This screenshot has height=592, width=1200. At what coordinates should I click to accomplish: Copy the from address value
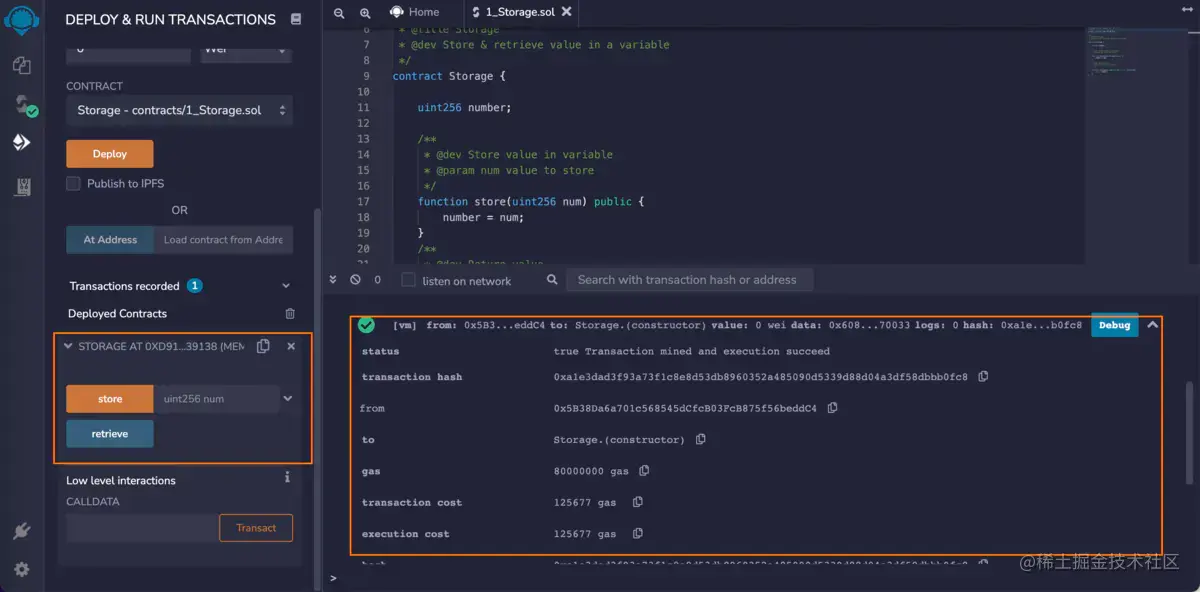click(x=832, y=408)
